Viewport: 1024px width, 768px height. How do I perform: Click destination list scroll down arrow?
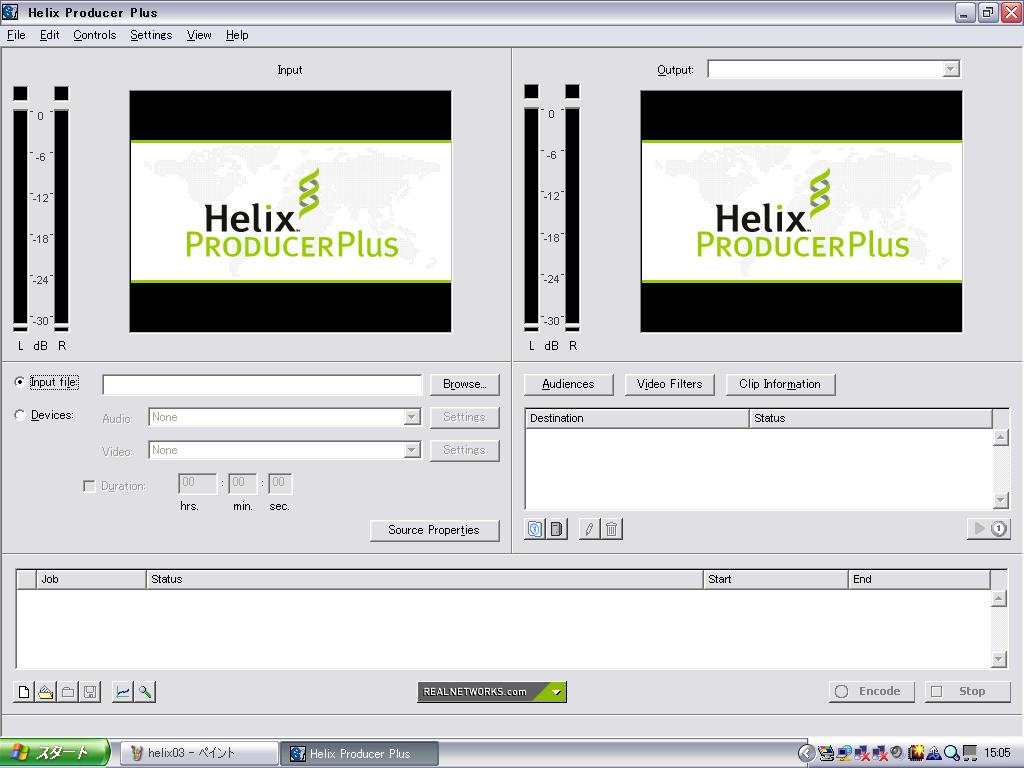[1000, 500]
